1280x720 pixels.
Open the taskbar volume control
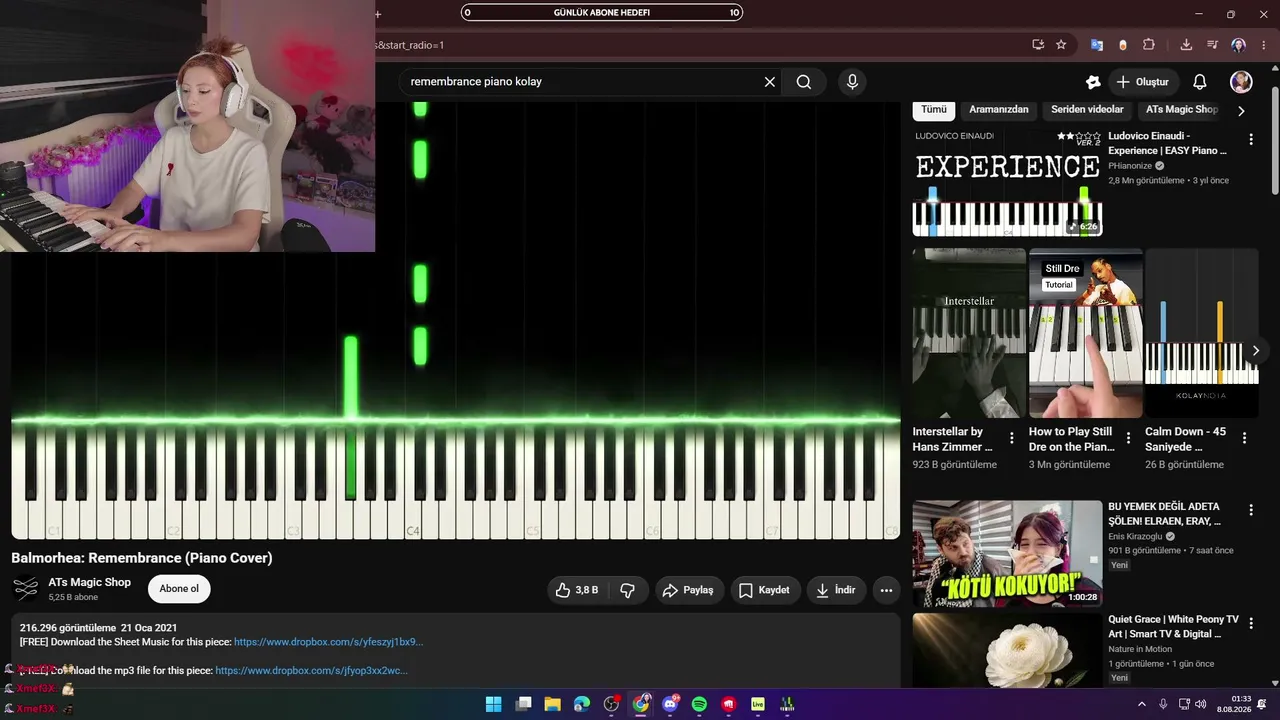[x=1200, y=704]
